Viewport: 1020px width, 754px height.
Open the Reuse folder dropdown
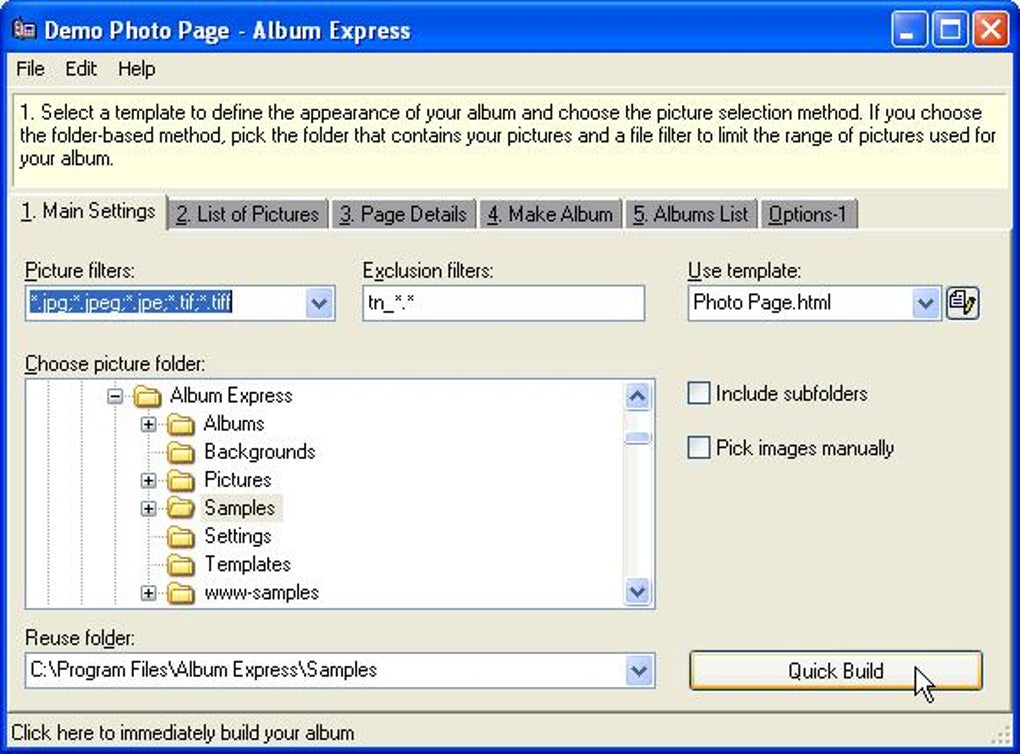639,671
